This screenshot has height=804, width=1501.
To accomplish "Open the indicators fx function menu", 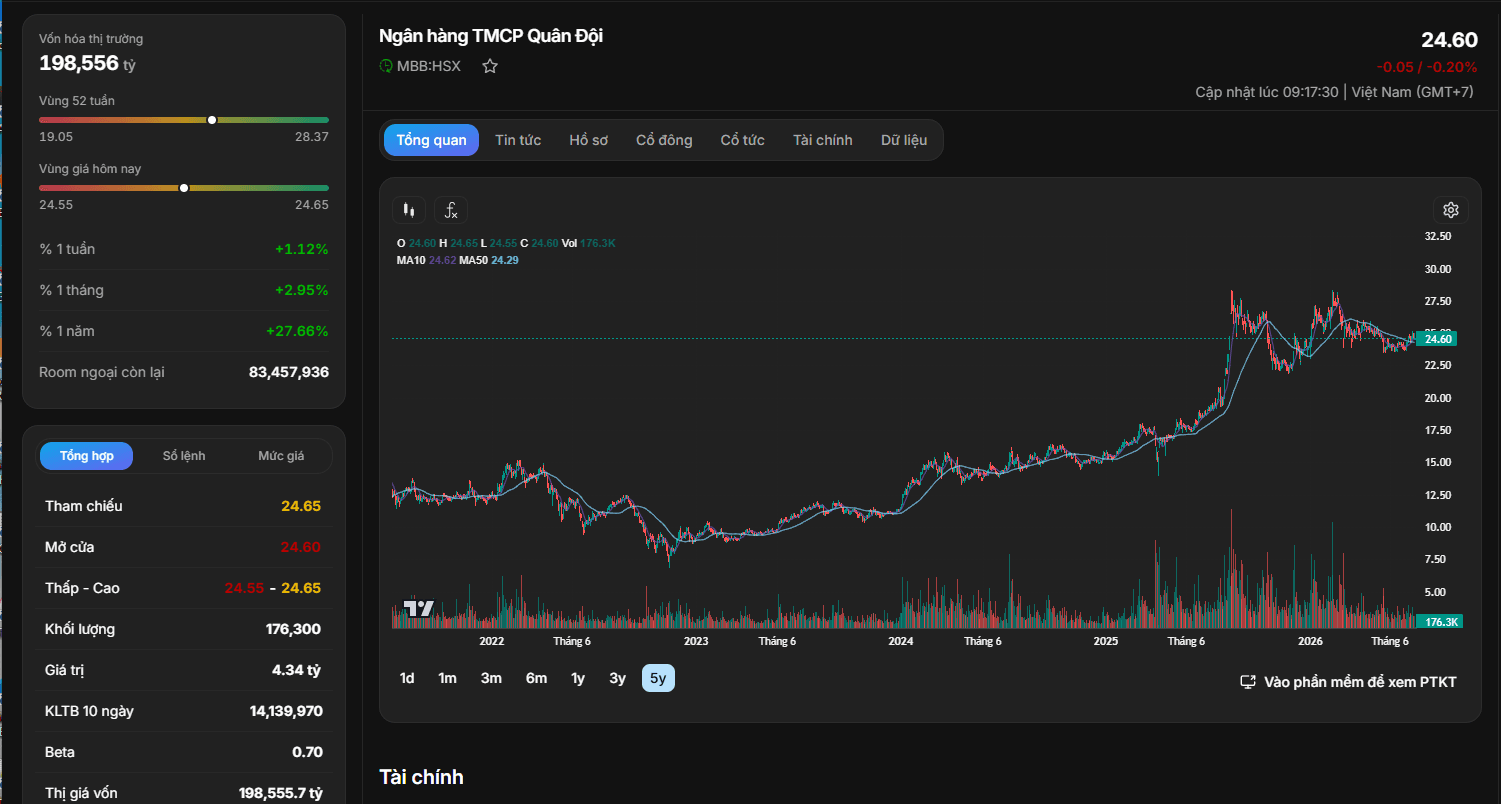I will pyautogui.click(x=451, y=210).
